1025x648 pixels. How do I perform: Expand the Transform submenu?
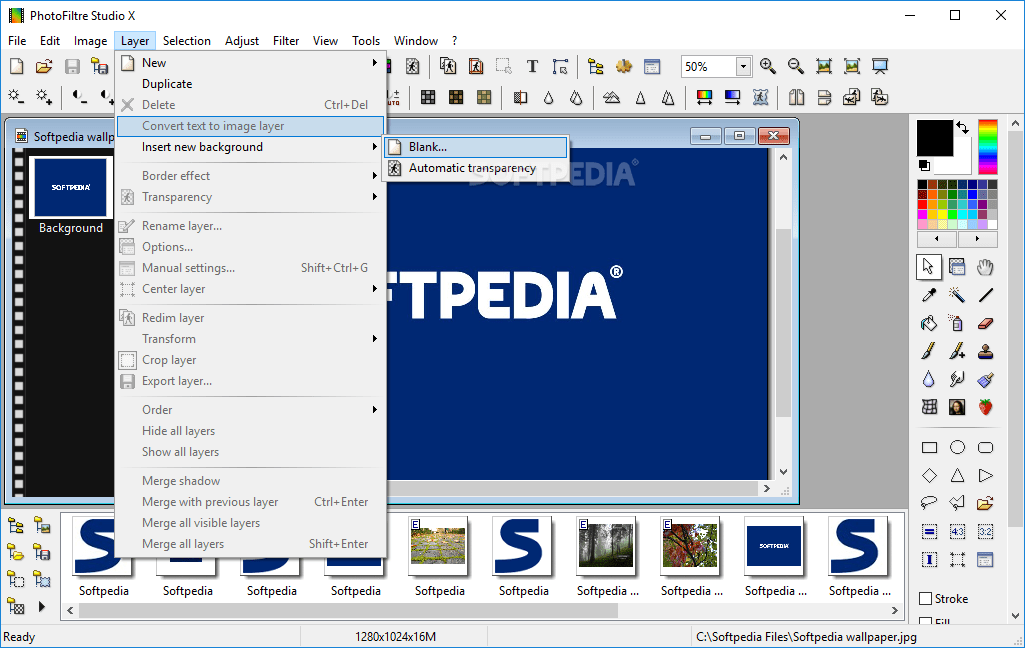168,338
